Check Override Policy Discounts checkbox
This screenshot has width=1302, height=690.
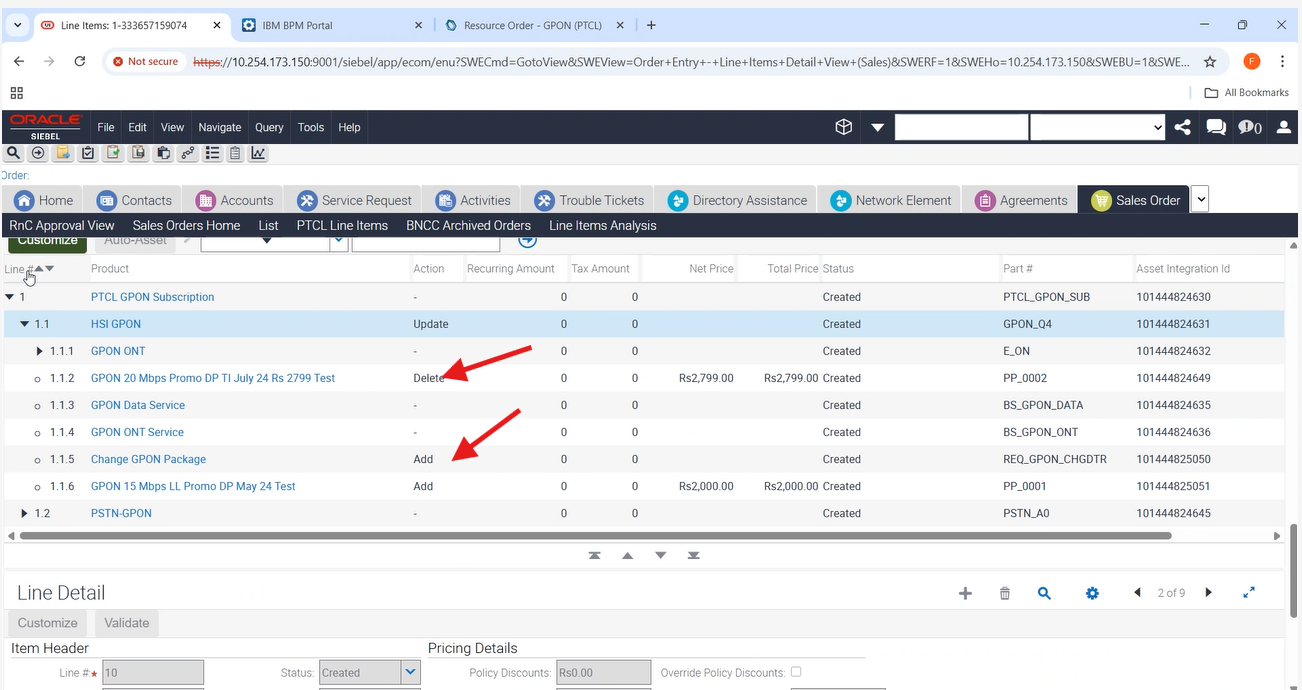pos(796,672)
